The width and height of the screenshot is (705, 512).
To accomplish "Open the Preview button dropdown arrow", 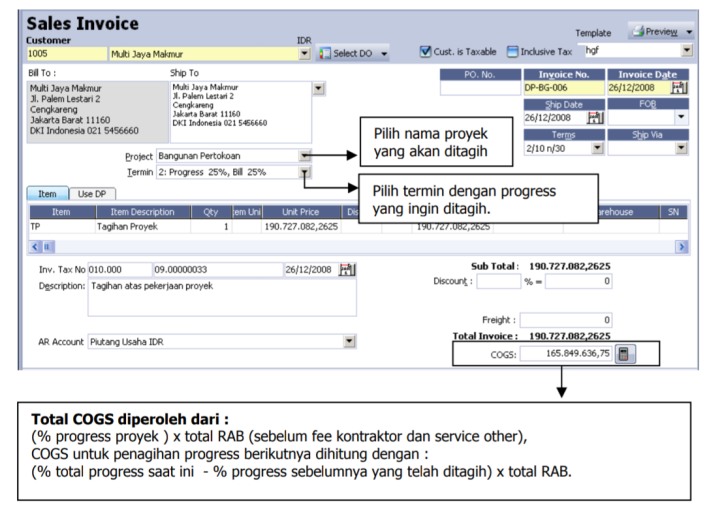I will [x=689, y=32].
